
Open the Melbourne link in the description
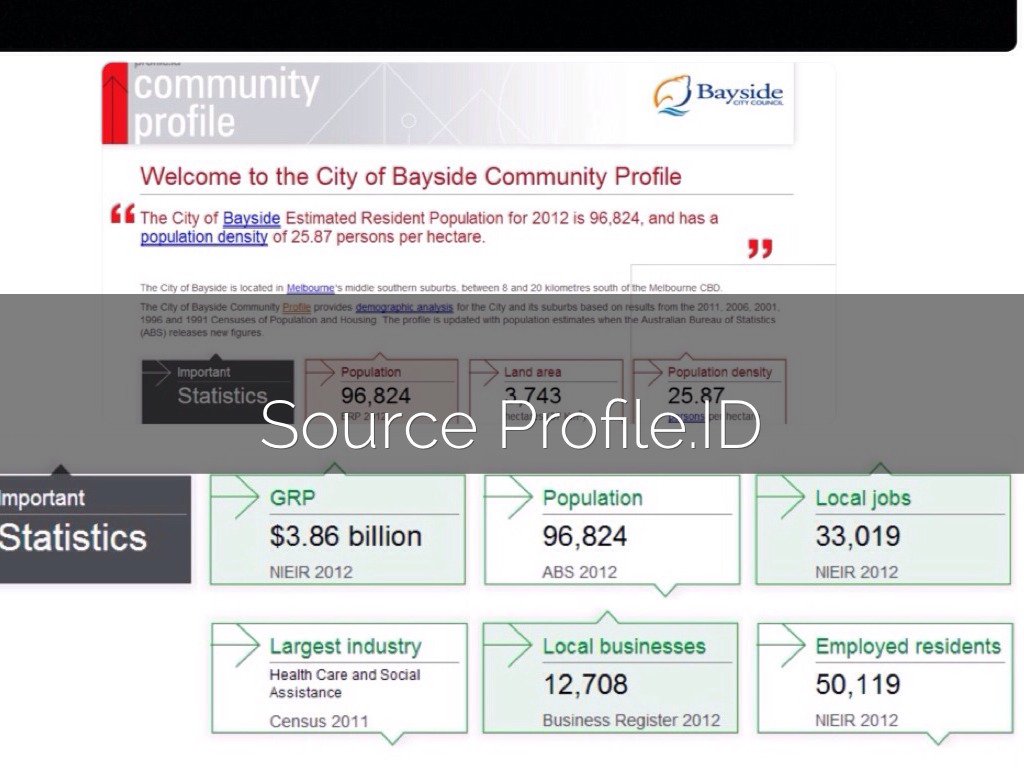click(x=309, y=288)
